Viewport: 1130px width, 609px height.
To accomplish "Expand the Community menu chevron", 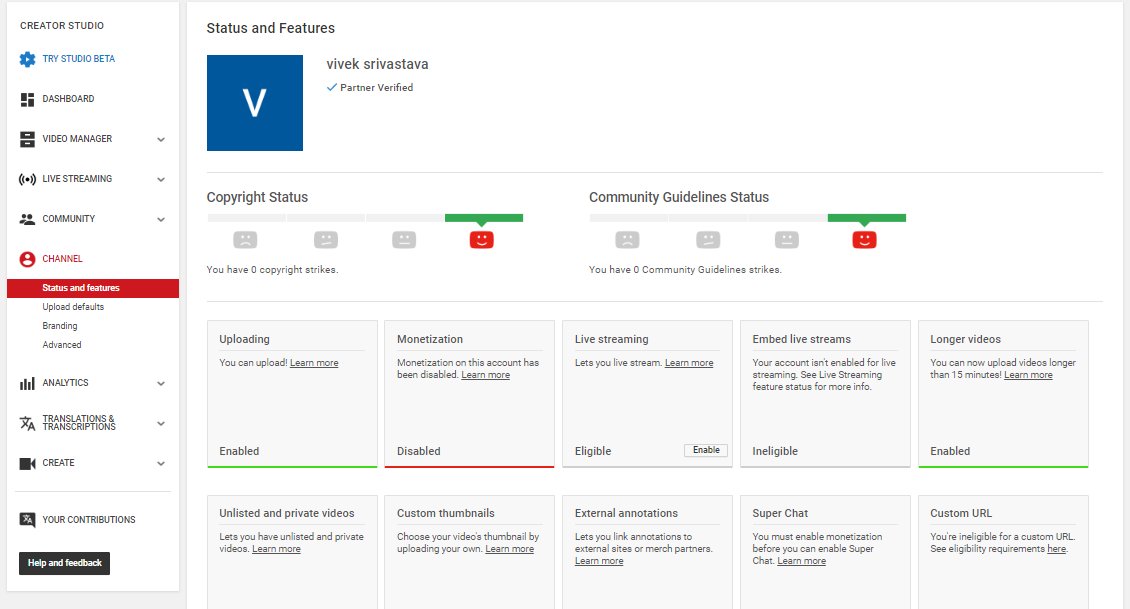I will click(161, 220).
